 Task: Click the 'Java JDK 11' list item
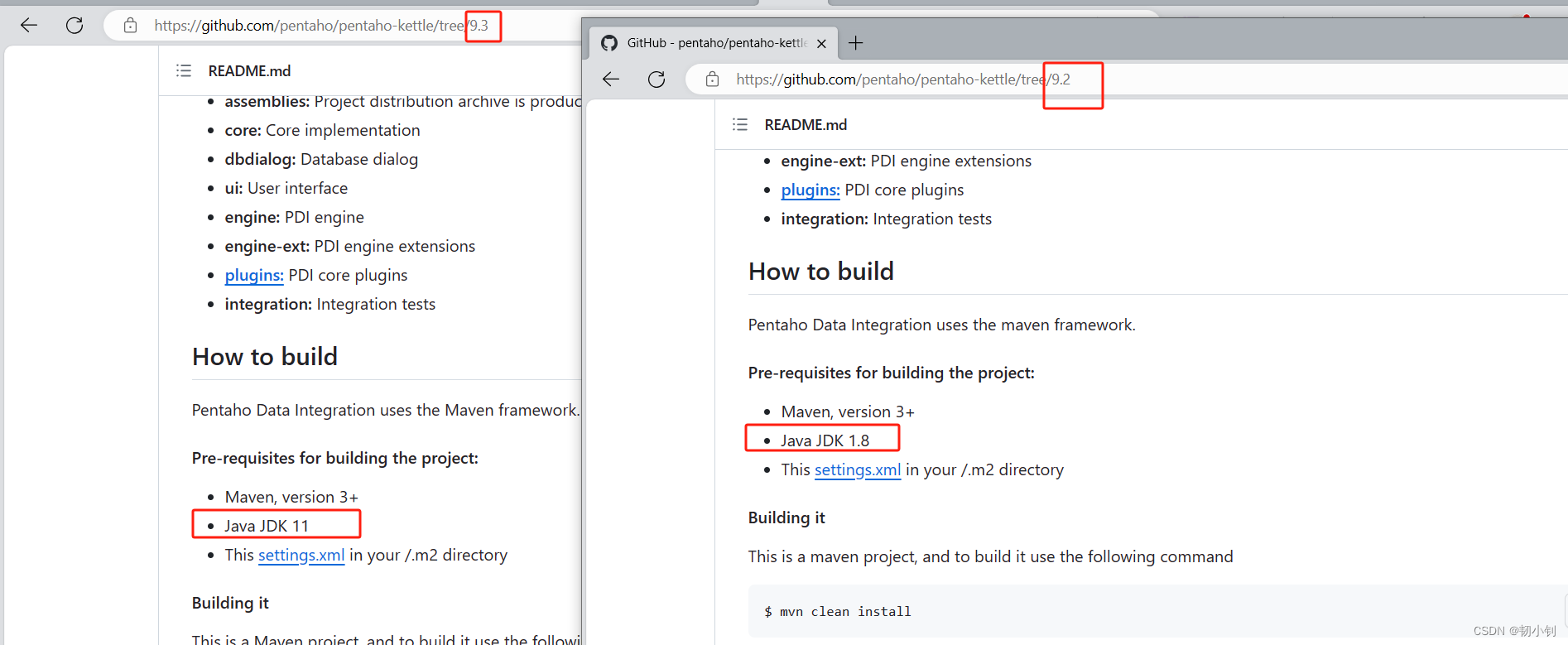click(x=267, y=526)
